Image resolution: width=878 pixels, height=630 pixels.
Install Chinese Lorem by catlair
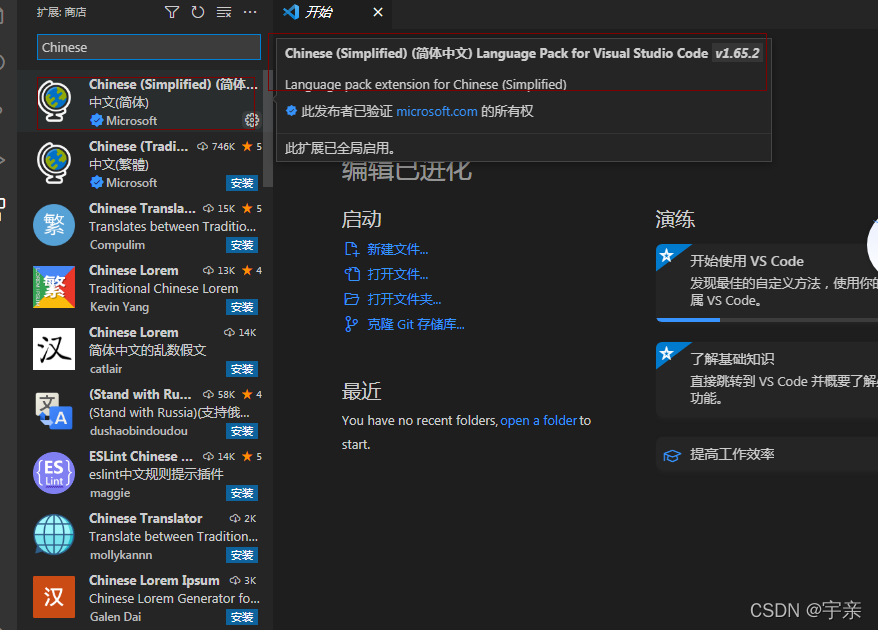(x=242, y=370)
